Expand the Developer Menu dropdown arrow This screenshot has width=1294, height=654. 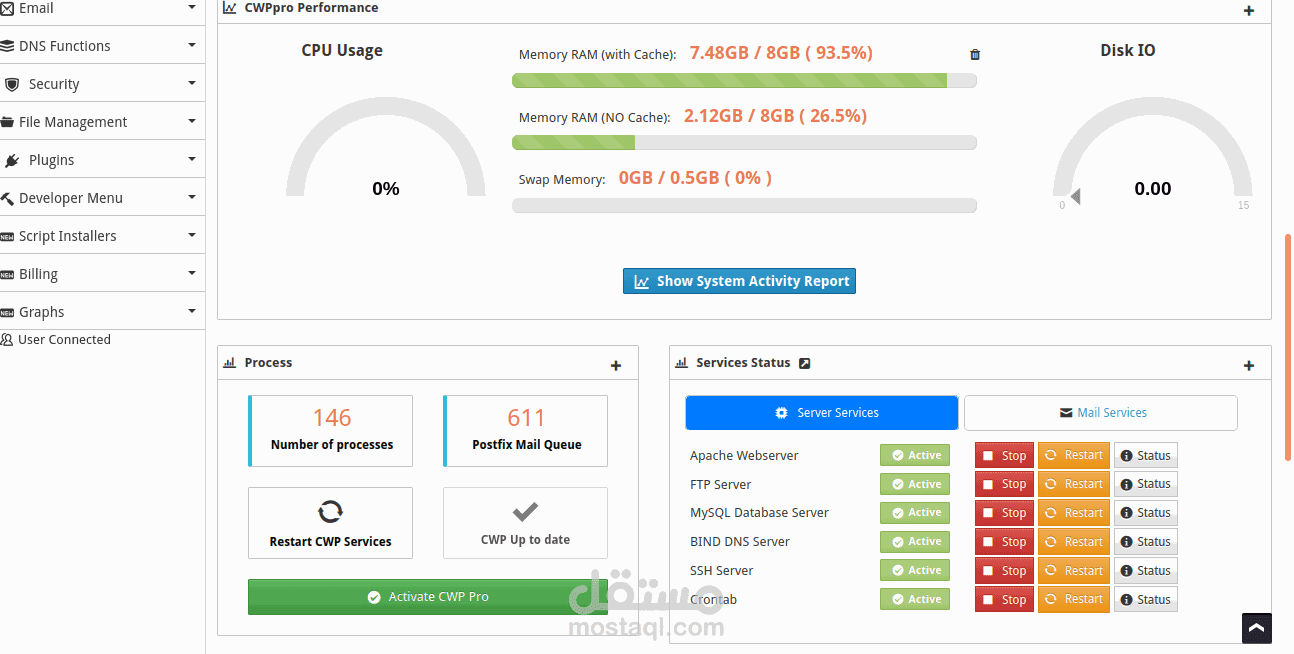pos(191,198)
